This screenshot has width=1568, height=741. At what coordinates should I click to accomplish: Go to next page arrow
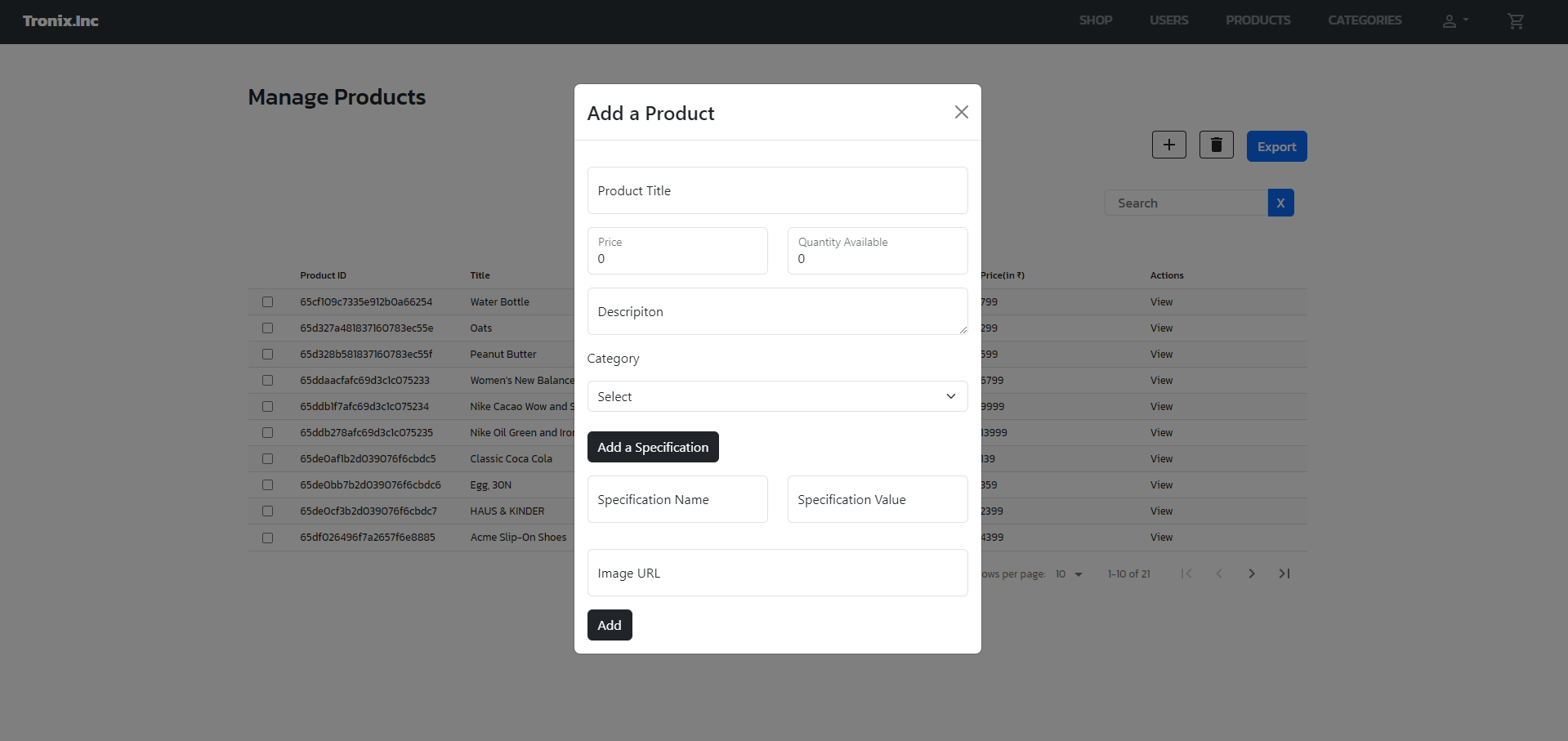[1252, 574]
